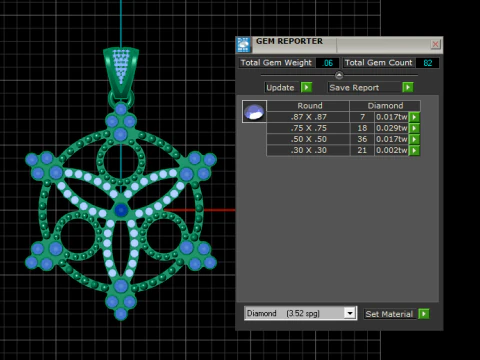Click green arrow for .75 X .75 row
Viewport: 480px width, 360px height.
[x=414, y=128]
